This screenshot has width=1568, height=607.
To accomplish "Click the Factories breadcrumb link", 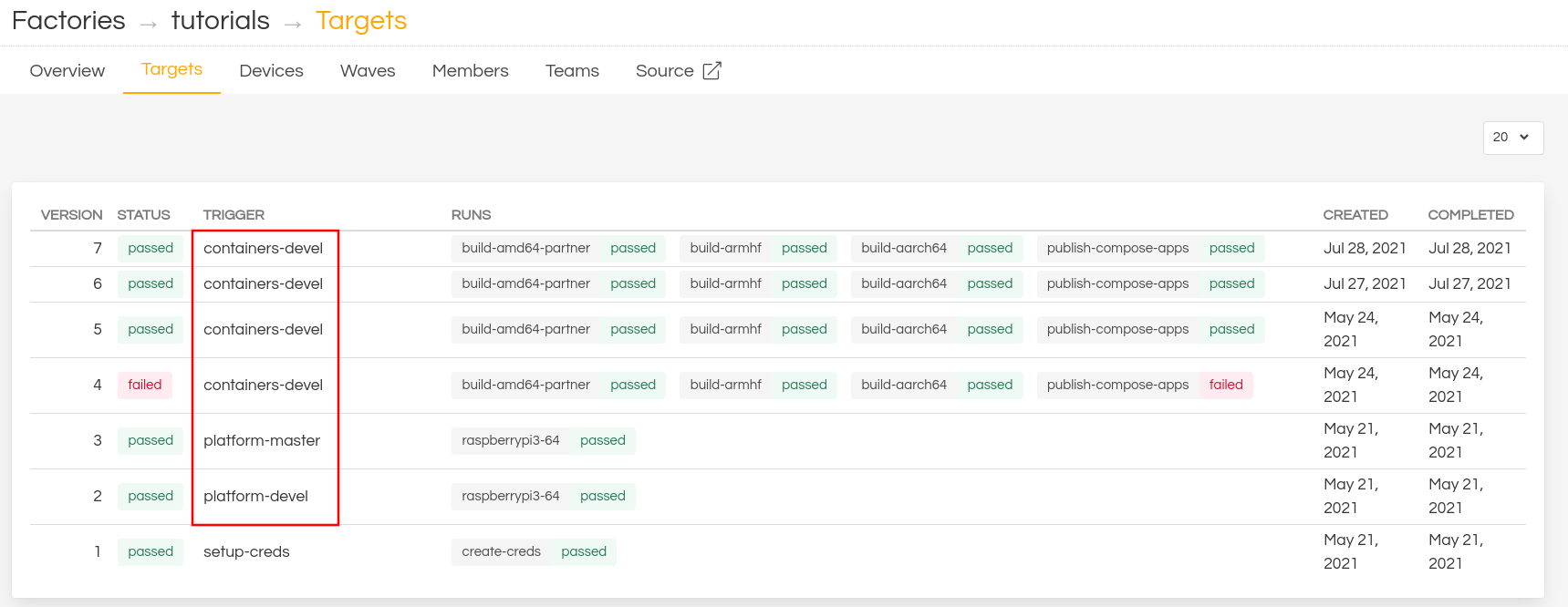I will [68, 21].
